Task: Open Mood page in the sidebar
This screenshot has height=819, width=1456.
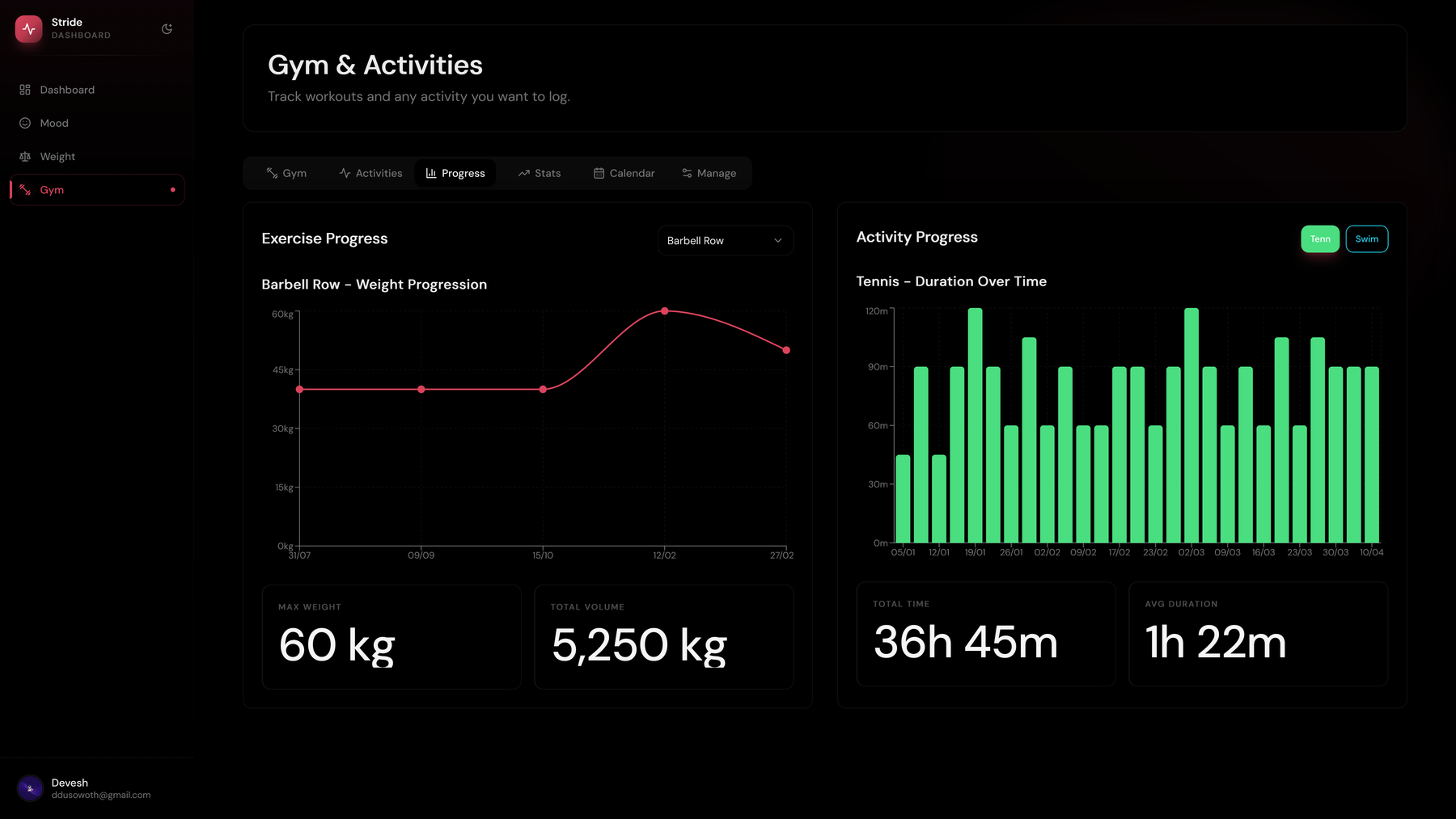Action: (97, 123)
